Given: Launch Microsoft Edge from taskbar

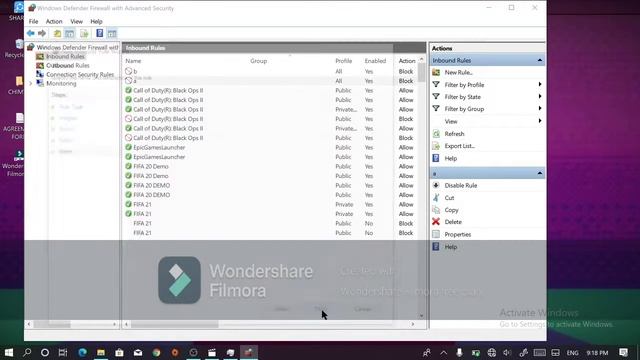Looking at the screenshot, I should click(x=82, y=352).
